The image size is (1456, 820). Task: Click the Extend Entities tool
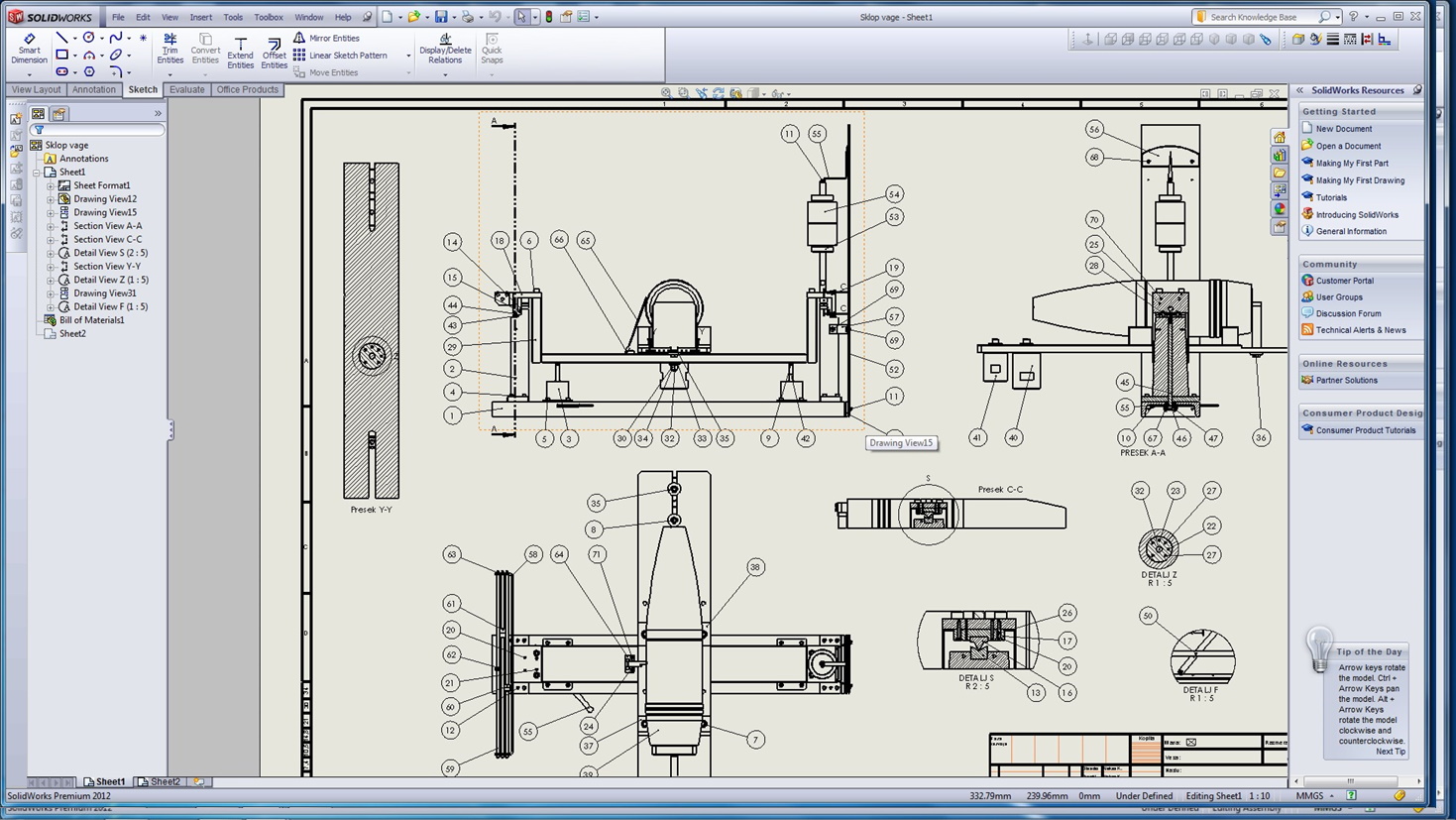click(x=240, y=52)
